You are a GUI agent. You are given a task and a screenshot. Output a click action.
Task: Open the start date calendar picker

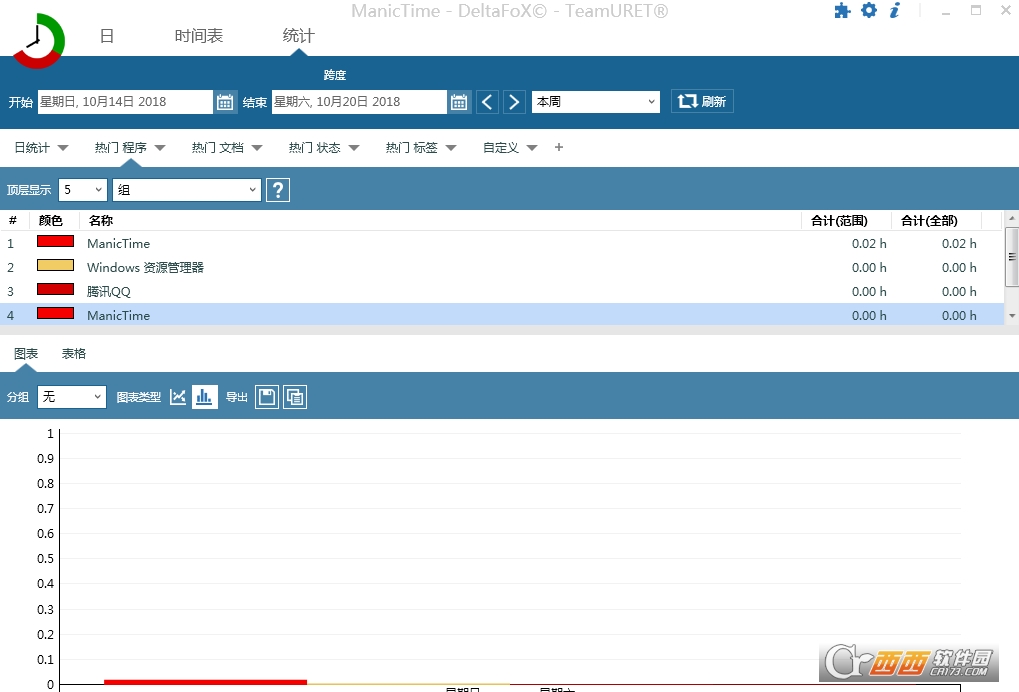pos(225,102)
